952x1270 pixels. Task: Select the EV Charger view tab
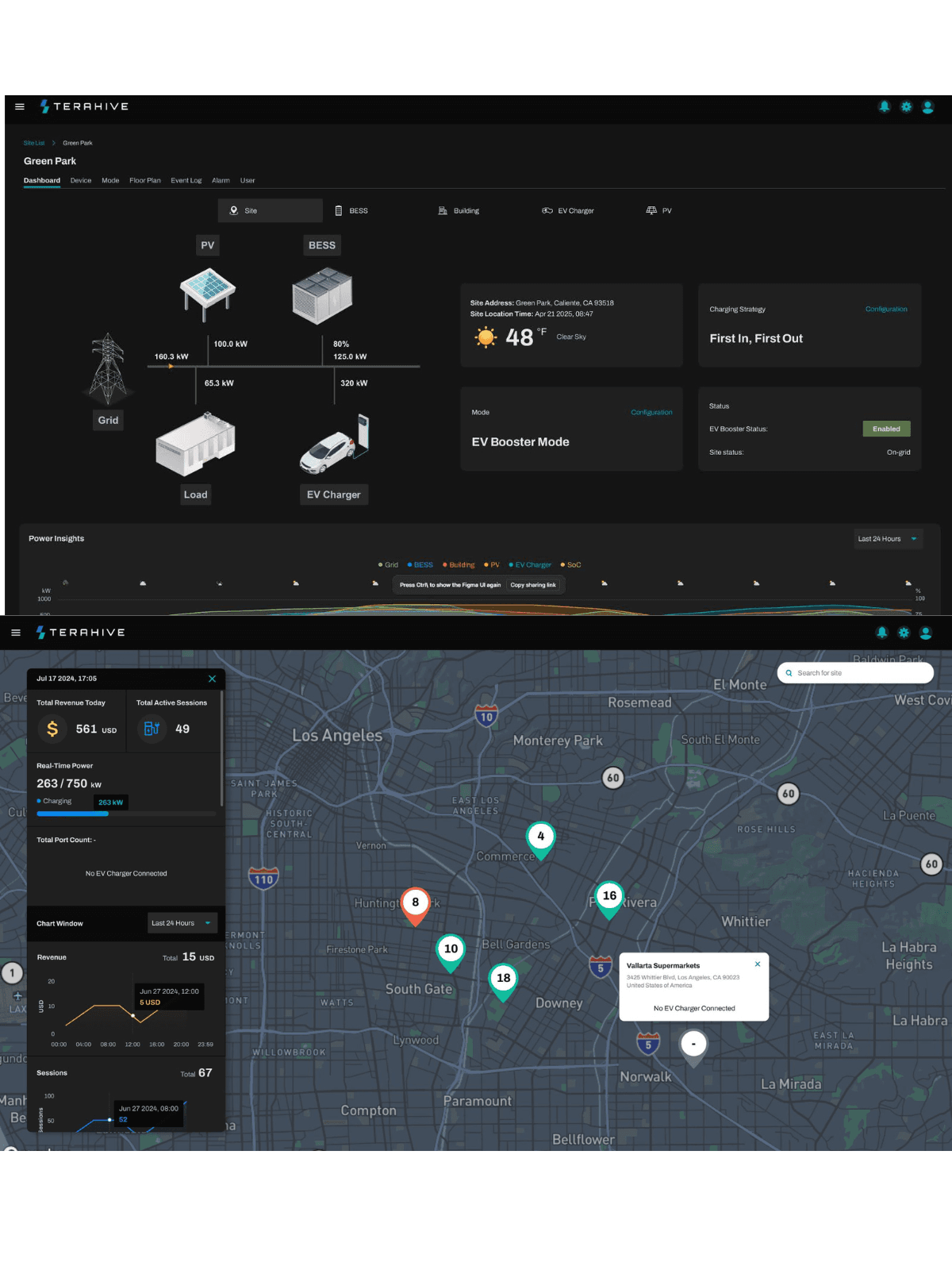tap(568, 210)
